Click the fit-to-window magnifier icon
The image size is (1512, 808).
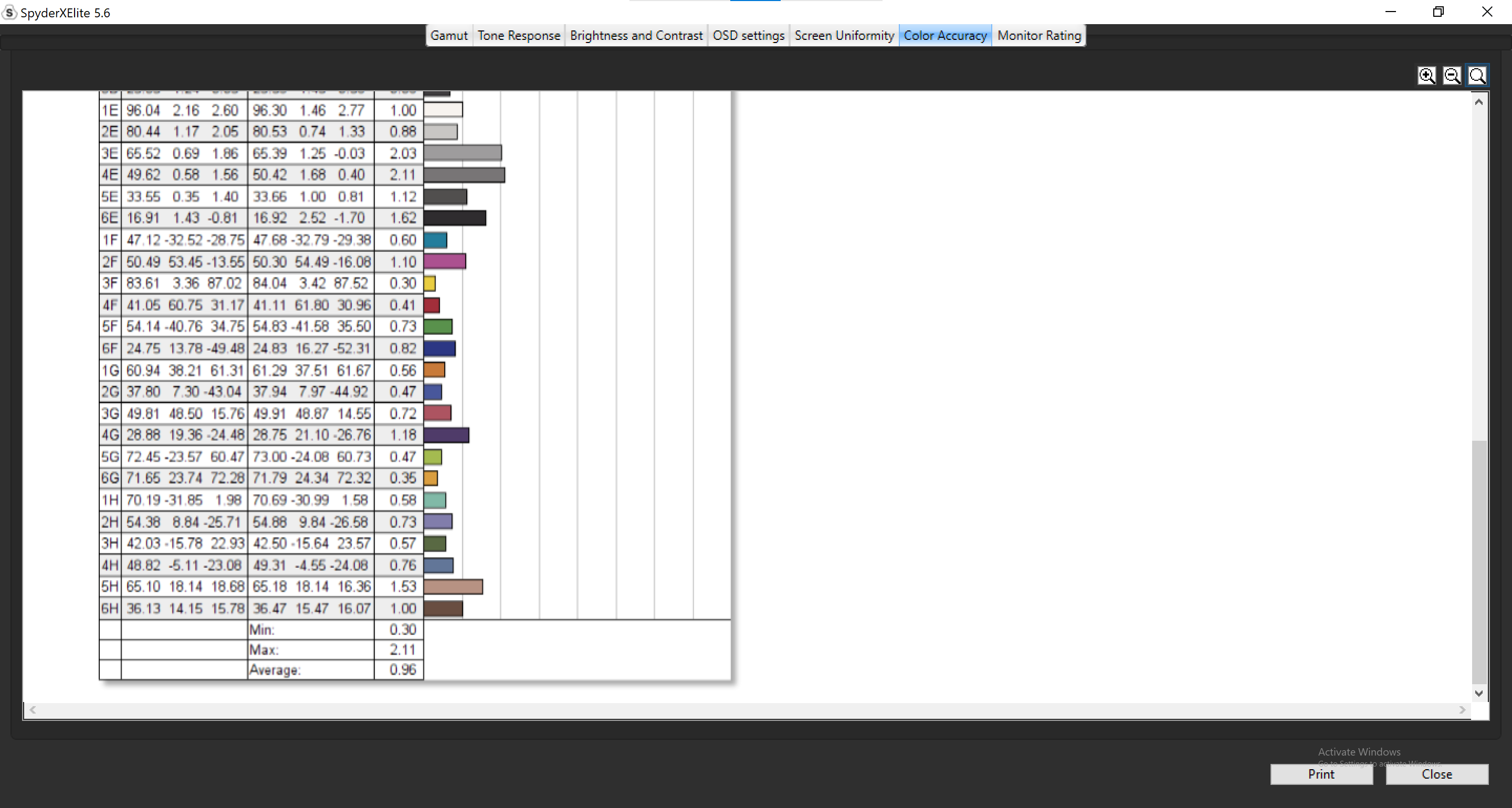(x=1477, y=76)
